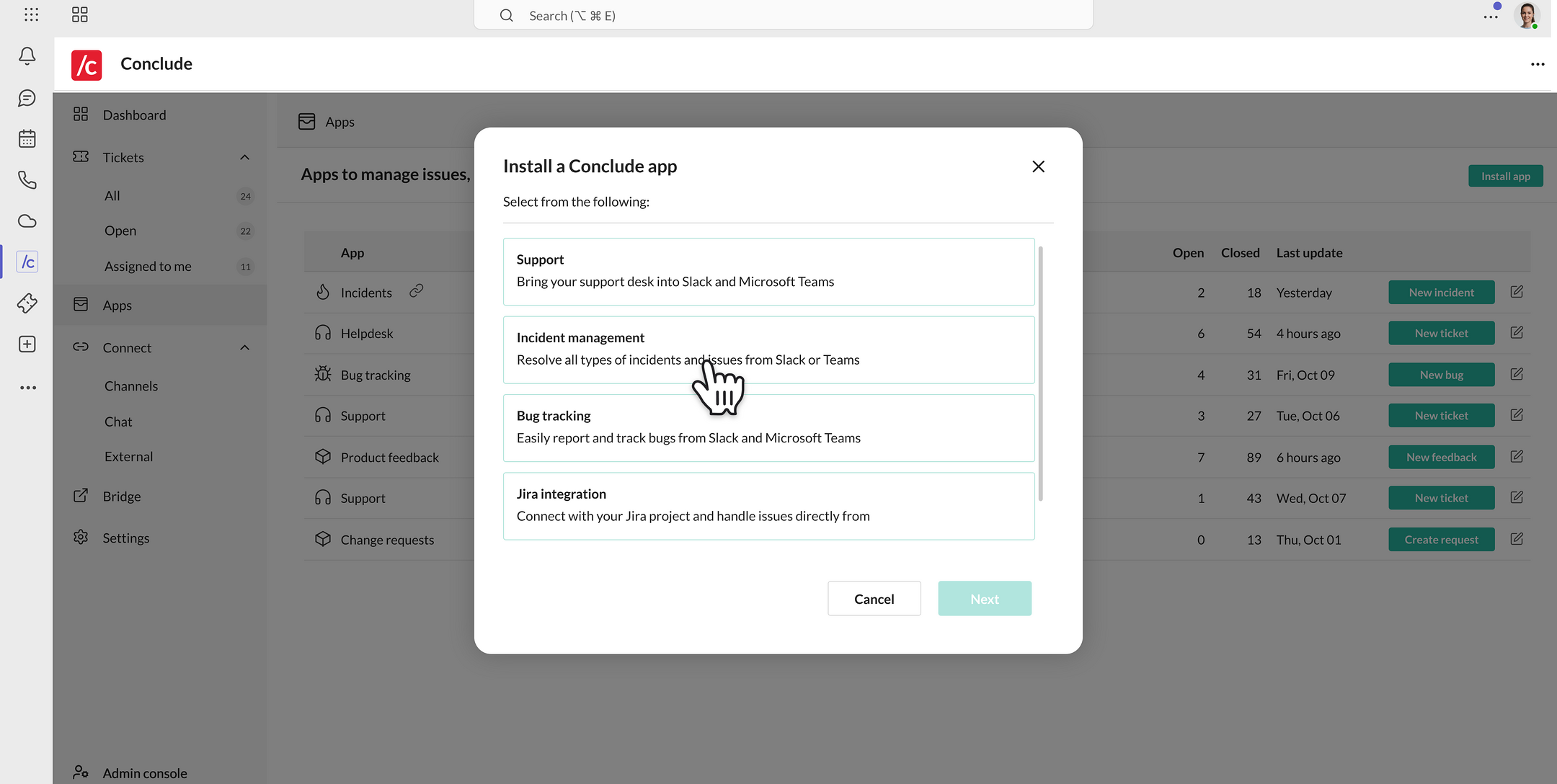
Task: Open Channels under Connect
Action: (x=131, y=386)
